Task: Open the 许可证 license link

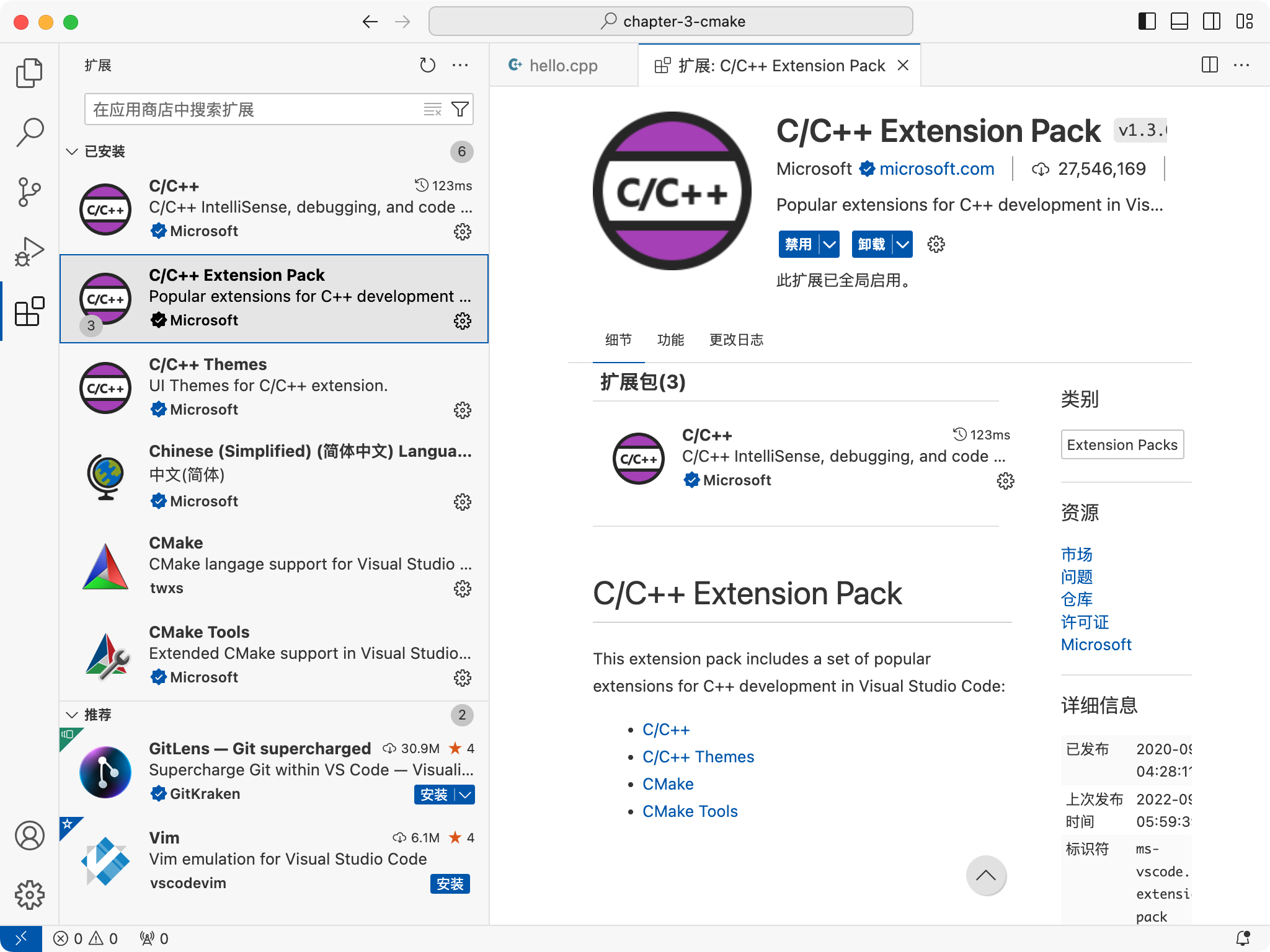Action: [x=1085, y=622]
